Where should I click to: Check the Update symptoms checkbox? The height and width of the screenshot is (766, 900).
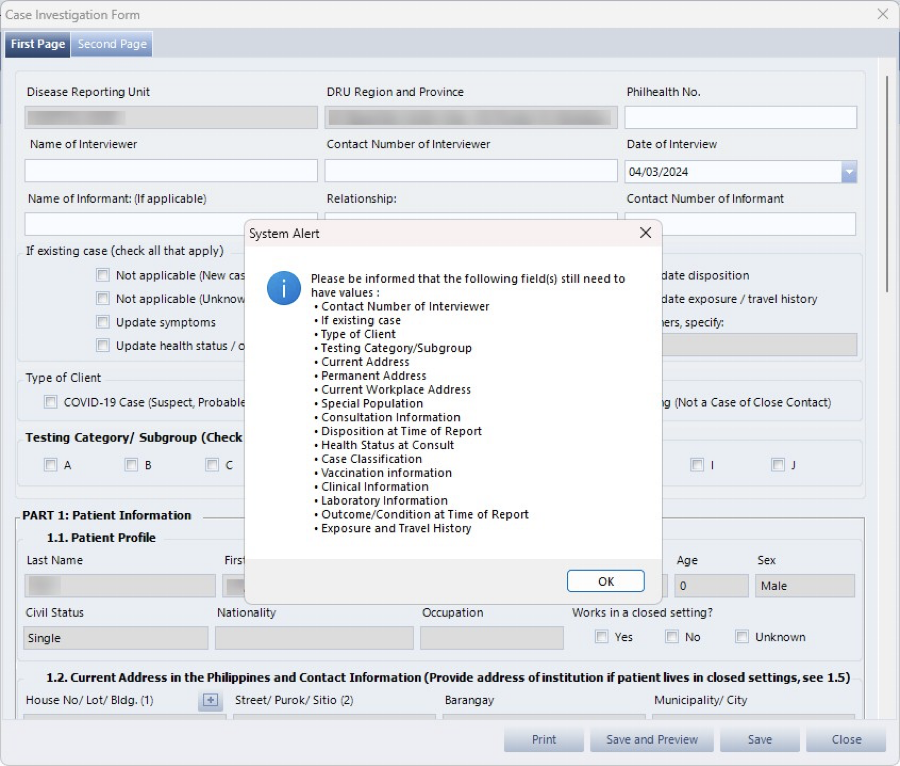pyautogui.click(x=103, y=322)
